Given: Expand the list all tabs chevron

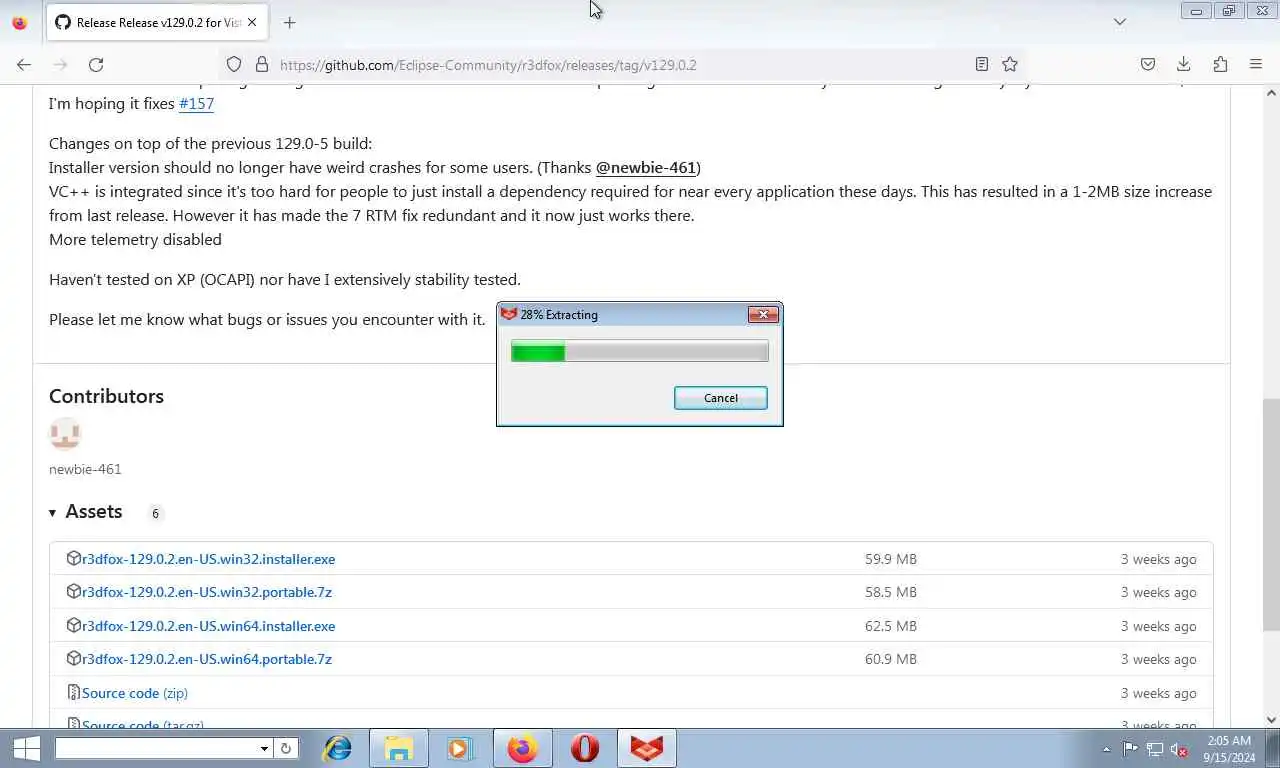Looking at the screenshot, I should point(1120,22).
